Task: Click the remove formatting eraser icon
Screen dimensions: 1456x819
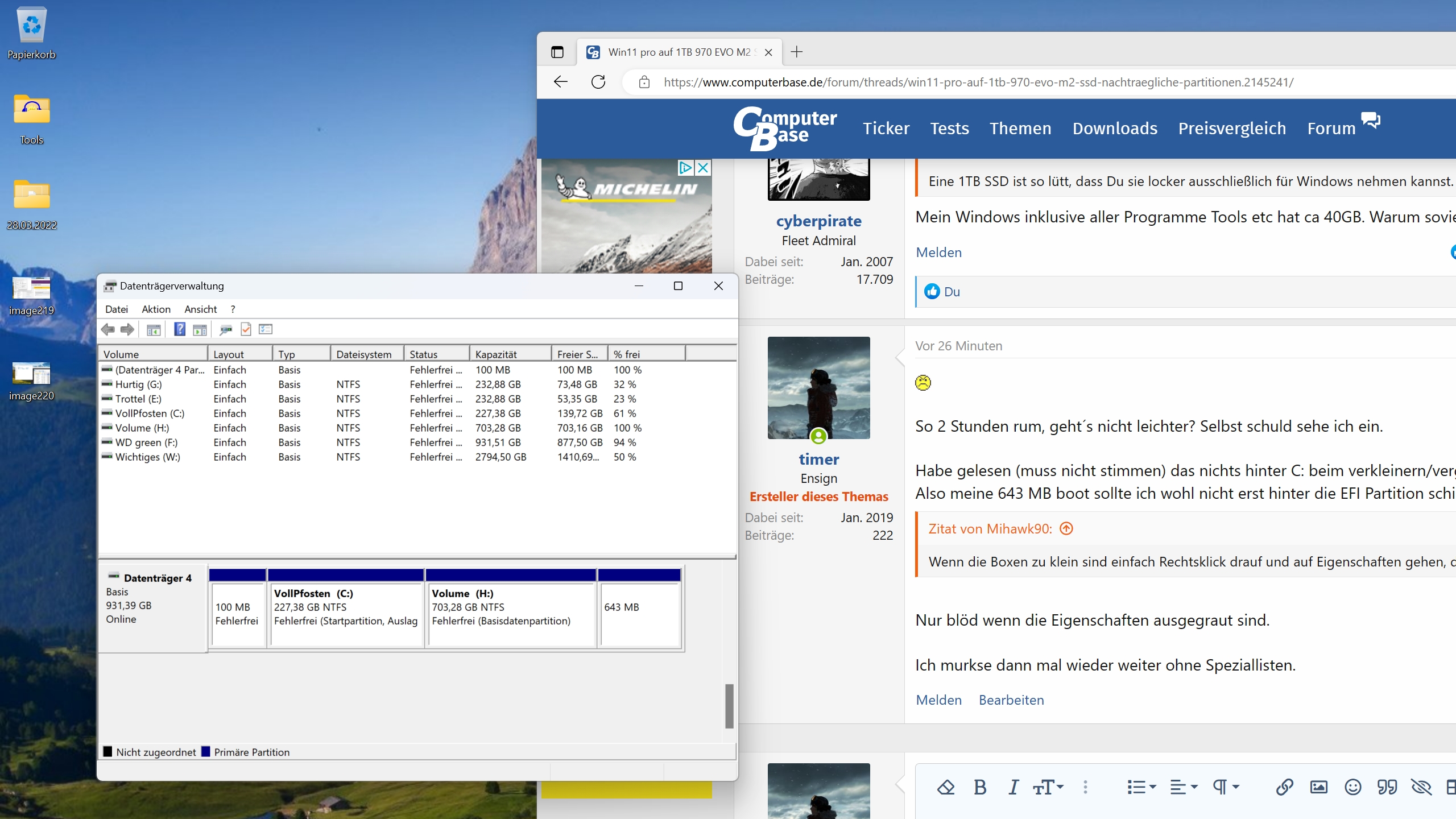Action: click(x=946, y=788)
